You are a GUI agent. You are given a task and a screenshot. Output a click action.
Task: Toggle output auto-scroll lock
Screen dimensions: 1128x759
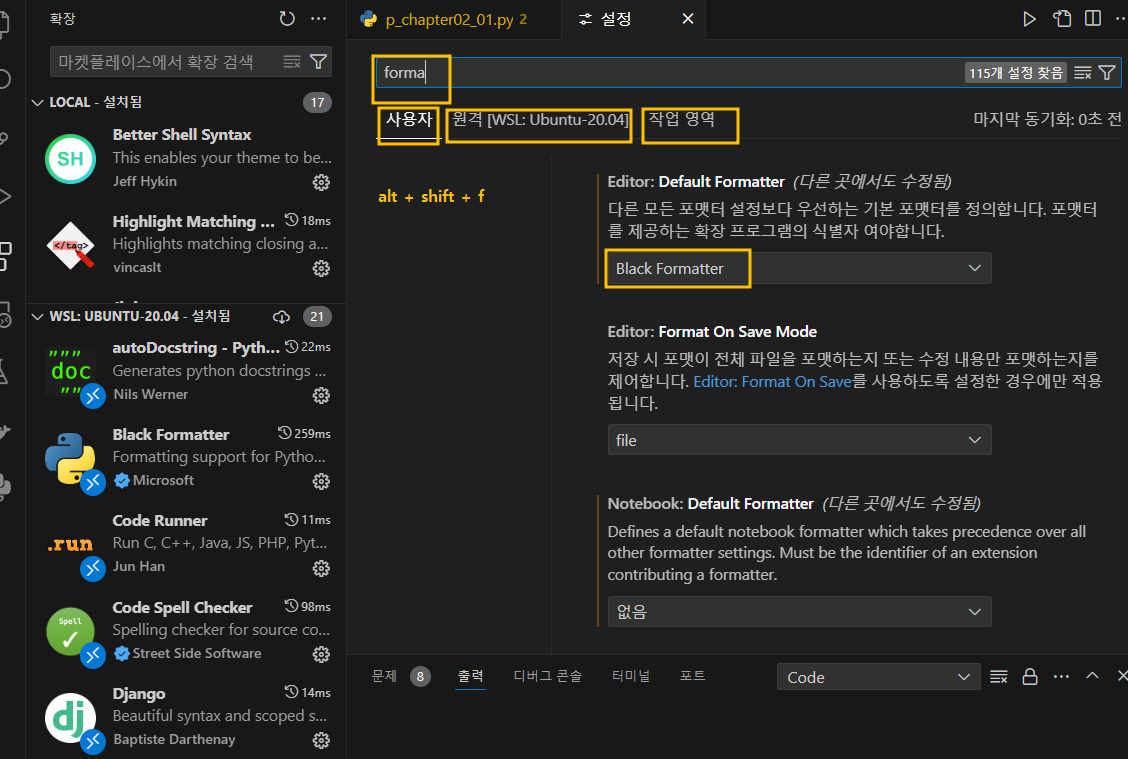pyautogui.click(x=1030, y=676)
